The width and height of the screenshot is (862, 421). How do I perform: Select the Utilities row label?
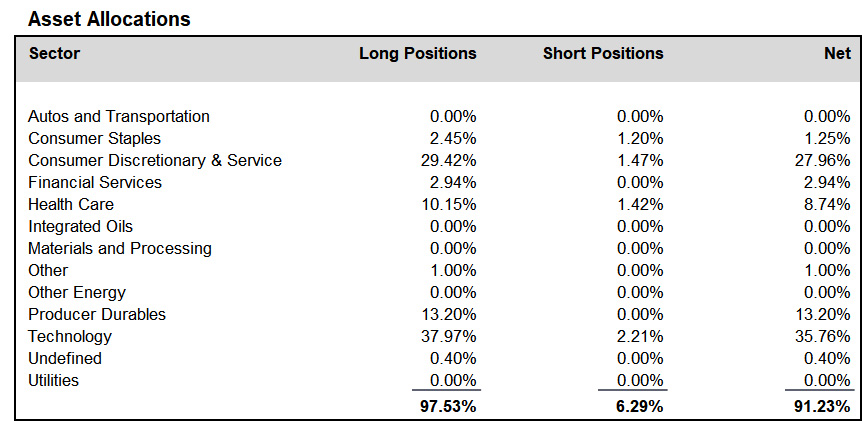click(x=53, y=380)
